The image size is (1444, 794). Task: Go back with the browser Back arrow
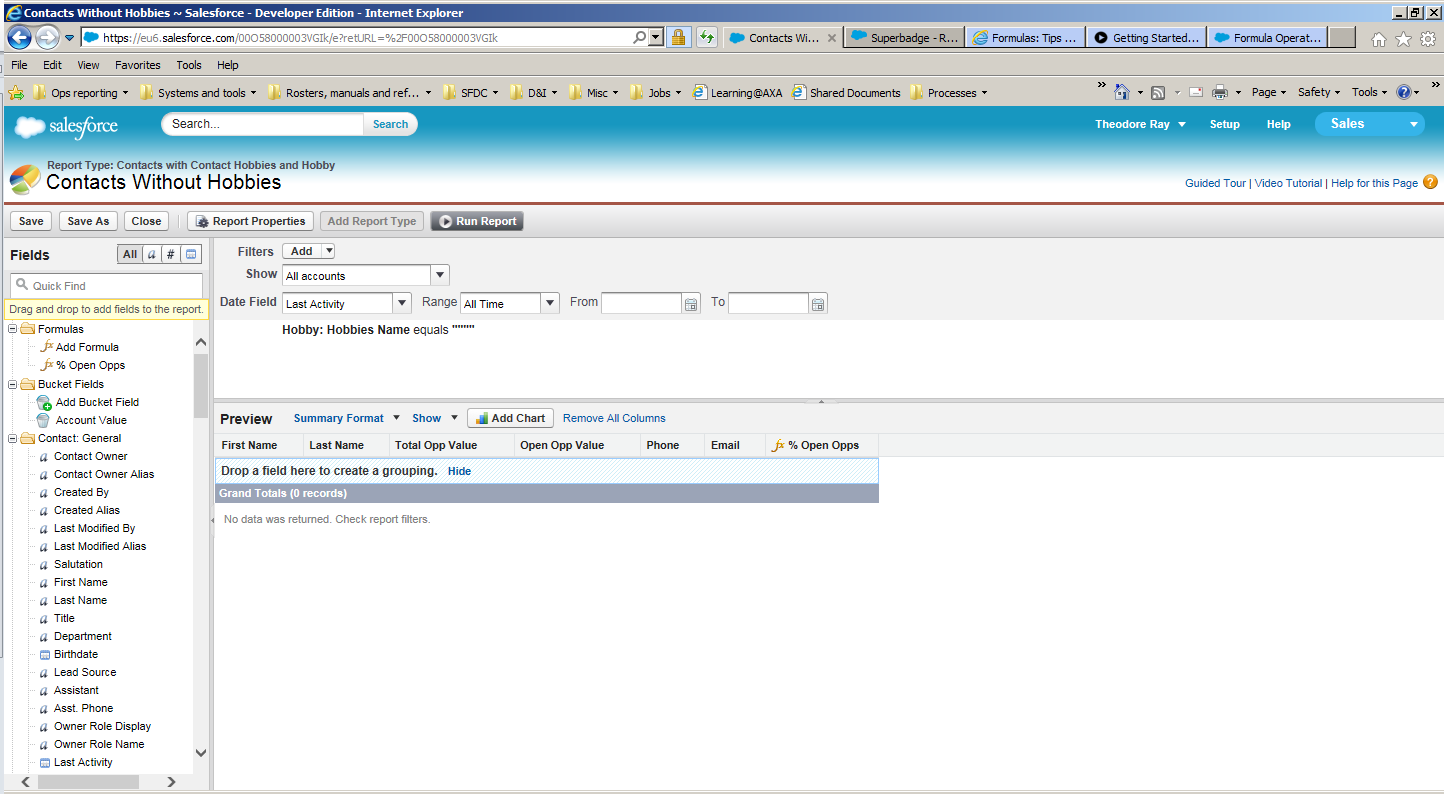19,38
